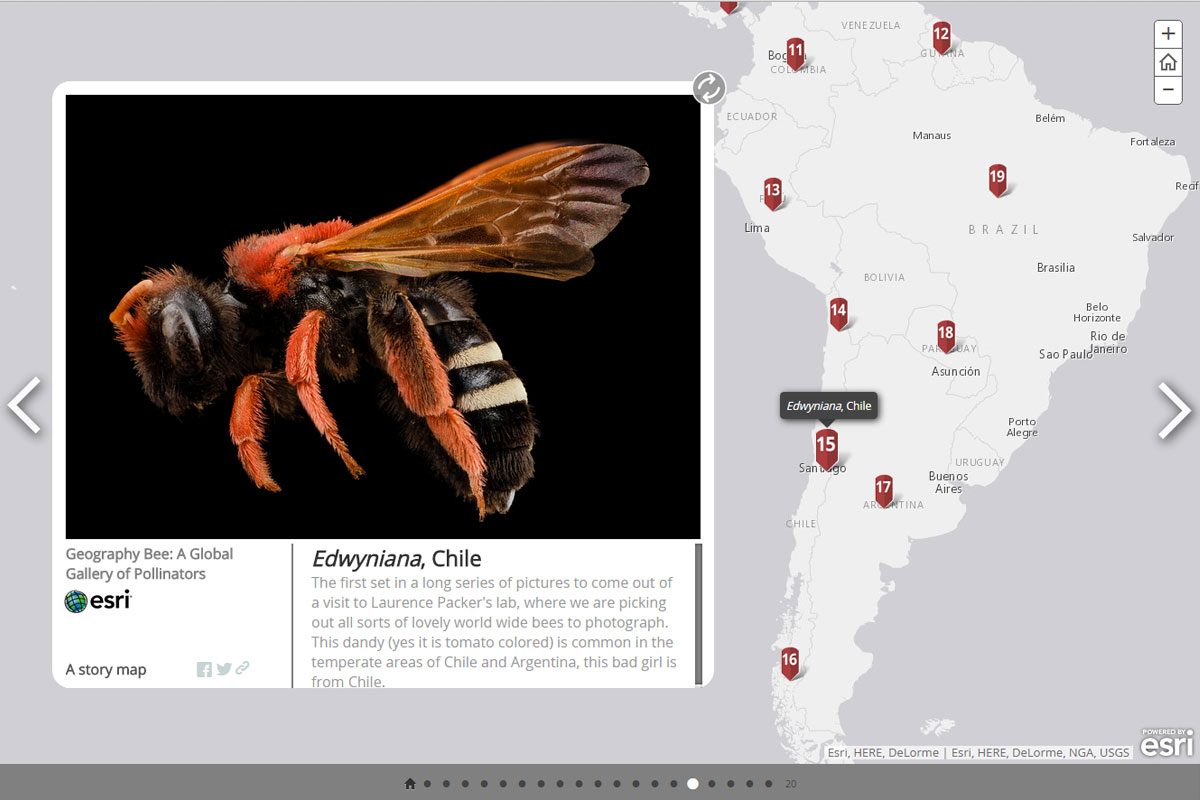Jump to the first dot after the home icon
This screenshot has width=1200, height=800.
[428, 784]
